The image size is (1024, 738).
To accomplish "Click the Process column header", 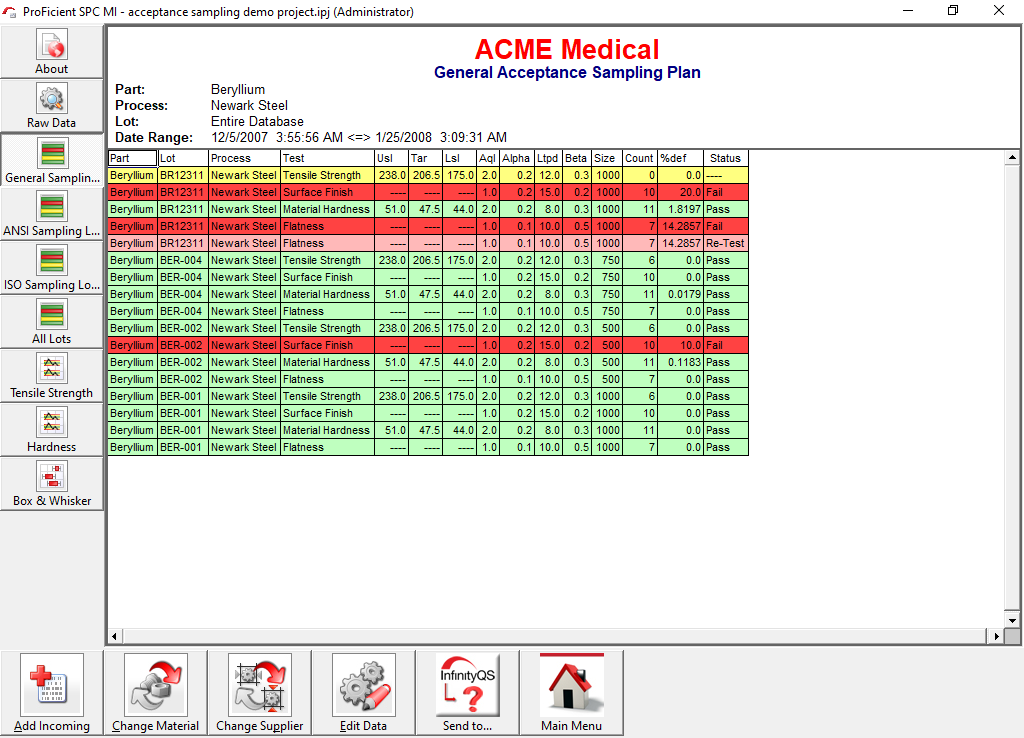I will tap(244, 158).
